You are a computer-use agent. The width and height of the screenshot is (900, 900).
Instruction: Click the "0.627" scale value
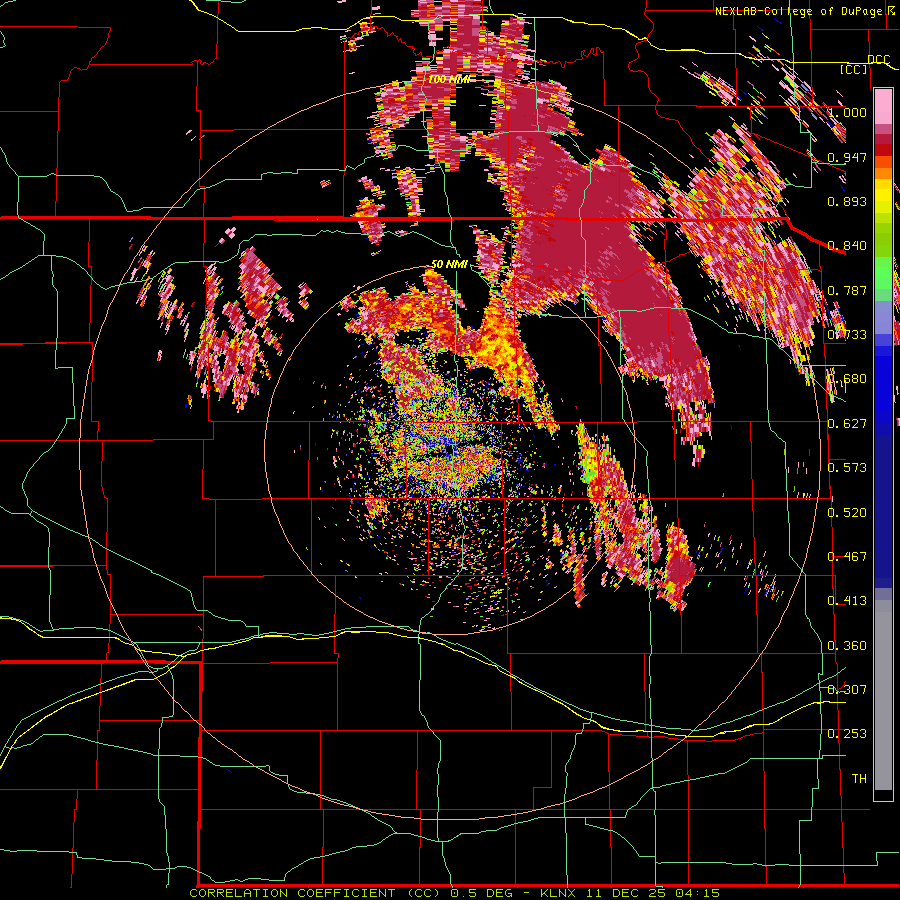click(x=847, y=424)
